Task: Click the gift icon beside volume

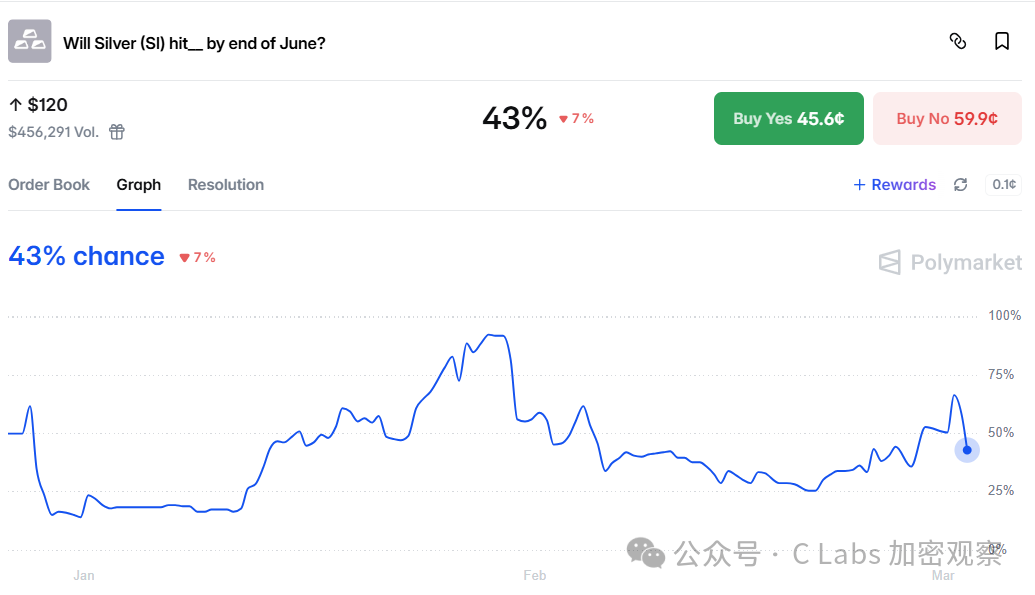Action: click(117, 132)
